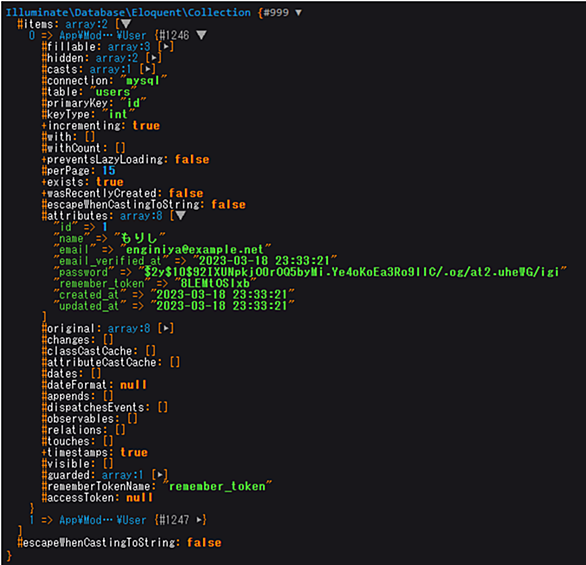Screen dimensions: 586x565
Task: Collapse the #attributes array:8 section
Action: (x=181, y=216)
